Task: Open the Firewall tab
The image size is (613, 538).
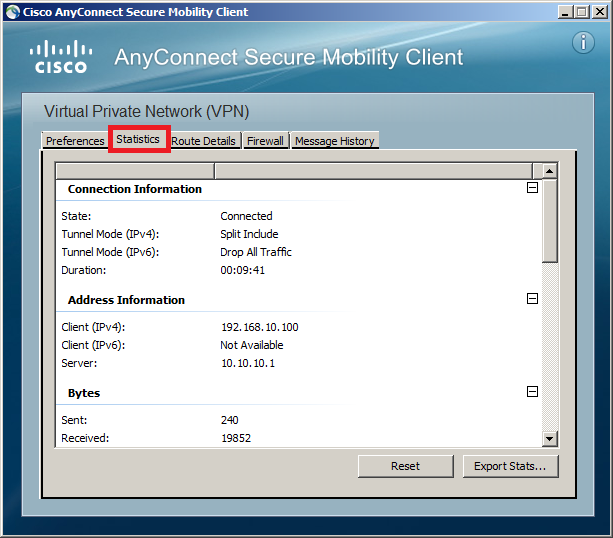Action: [x=265, y=141]
